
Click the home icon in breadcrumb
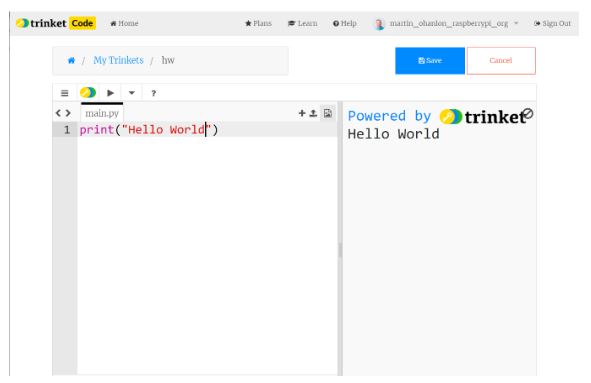click(71, 60)
